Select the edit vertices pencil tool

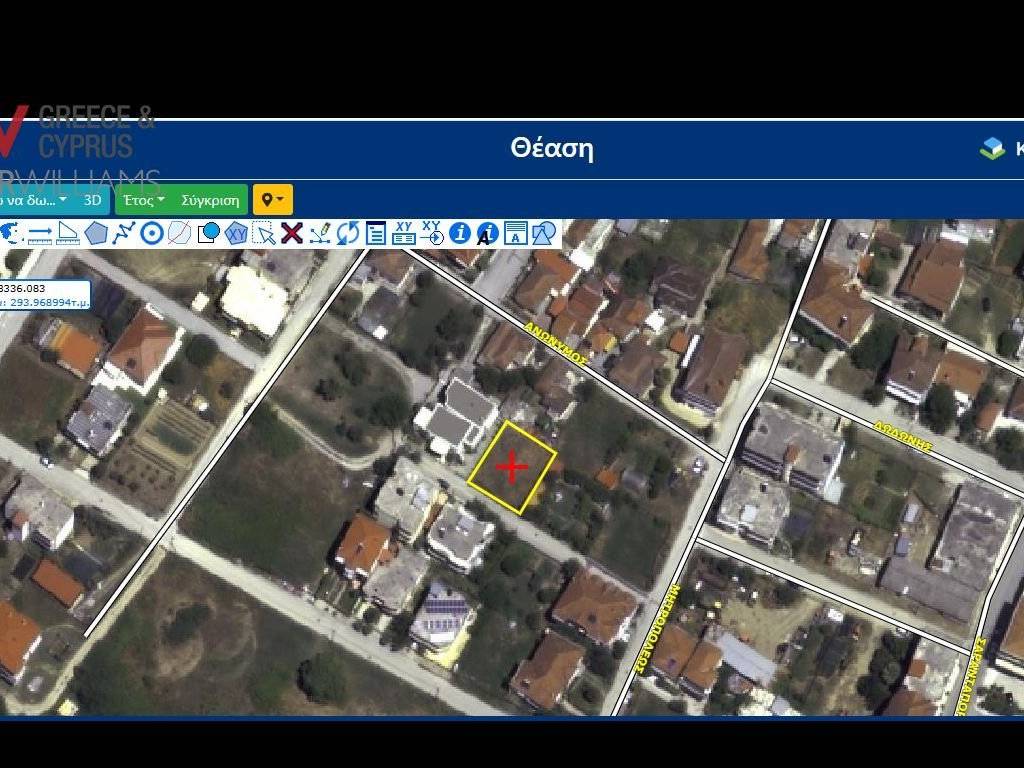tap(320, 233)
